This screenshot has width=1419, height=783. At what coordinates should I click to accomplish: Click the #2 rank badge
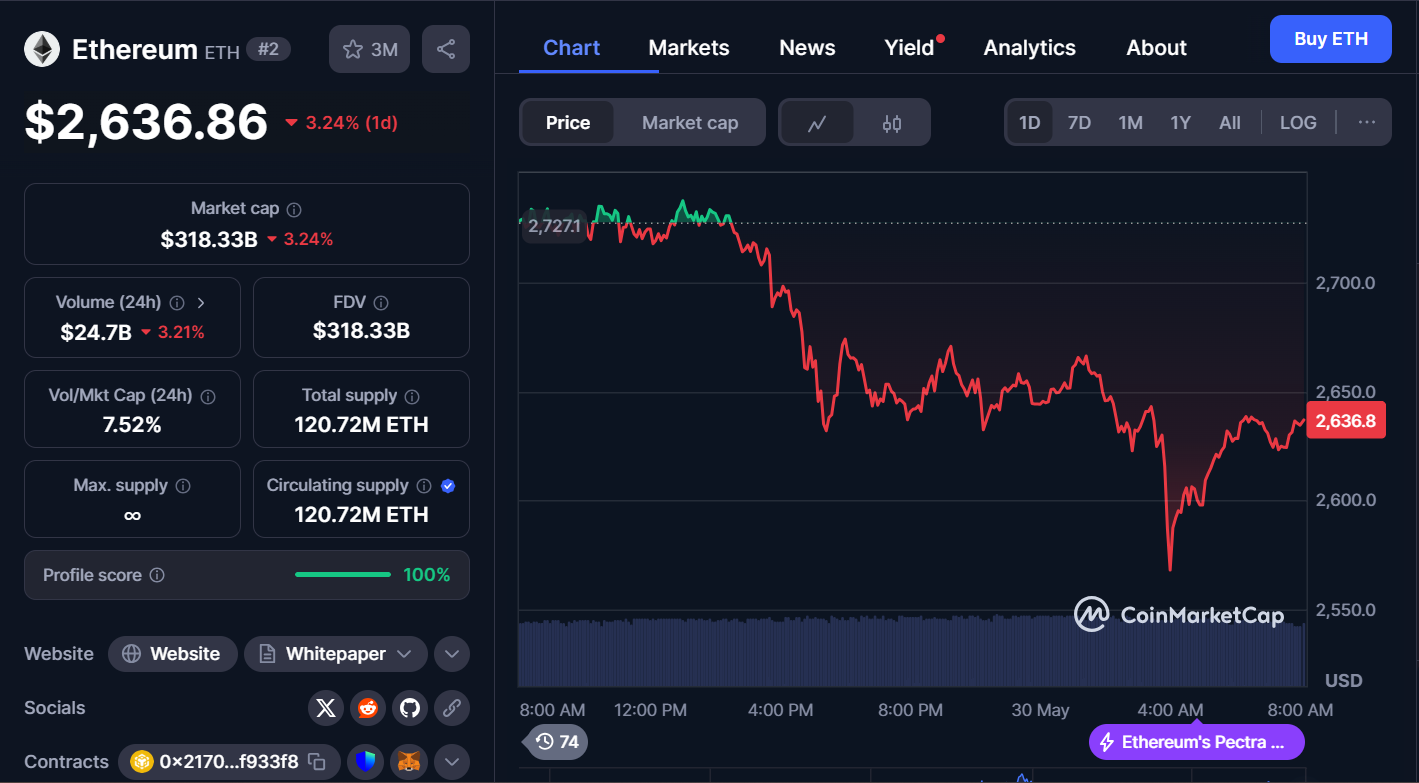[268, 49]
